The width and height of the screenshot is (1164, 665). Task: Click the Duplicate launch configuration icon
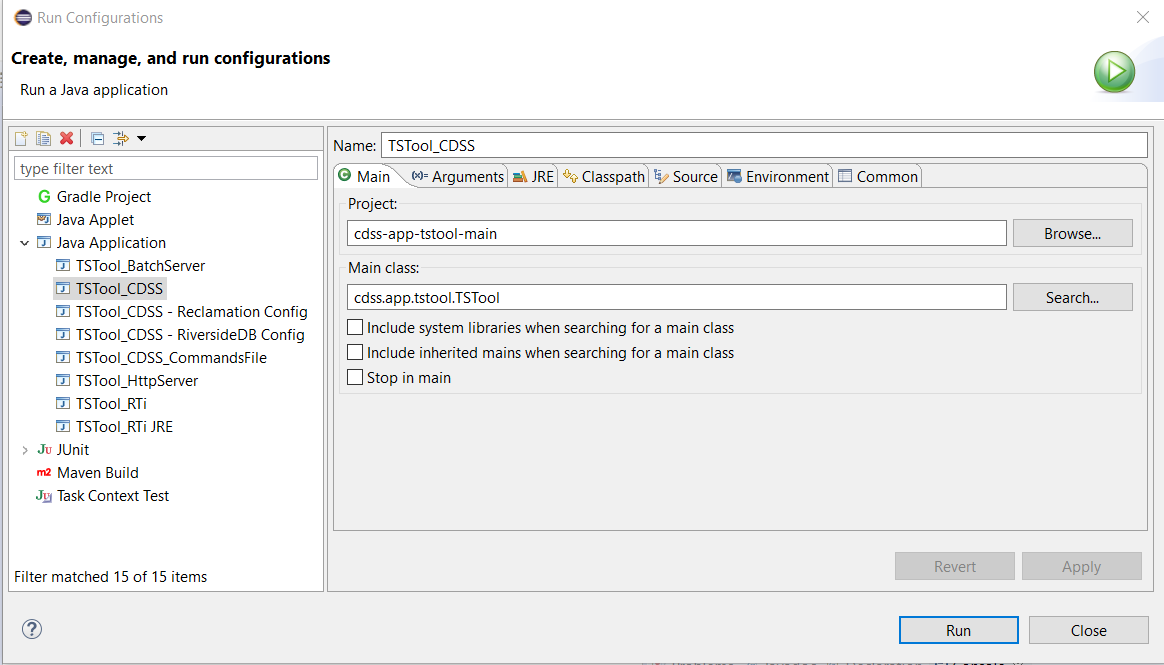click(44, 138)
